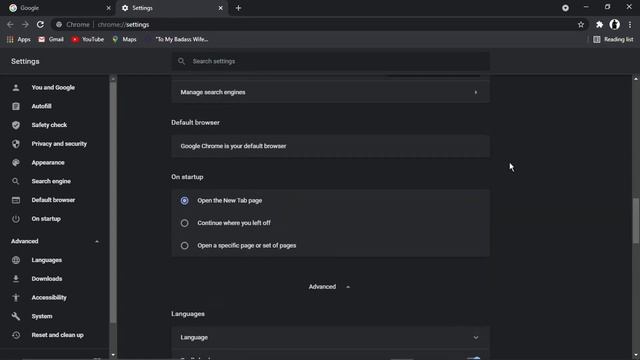The image size is (640, 360).
Task: Click the circular icon beside the minimize button
Action: 565,8
